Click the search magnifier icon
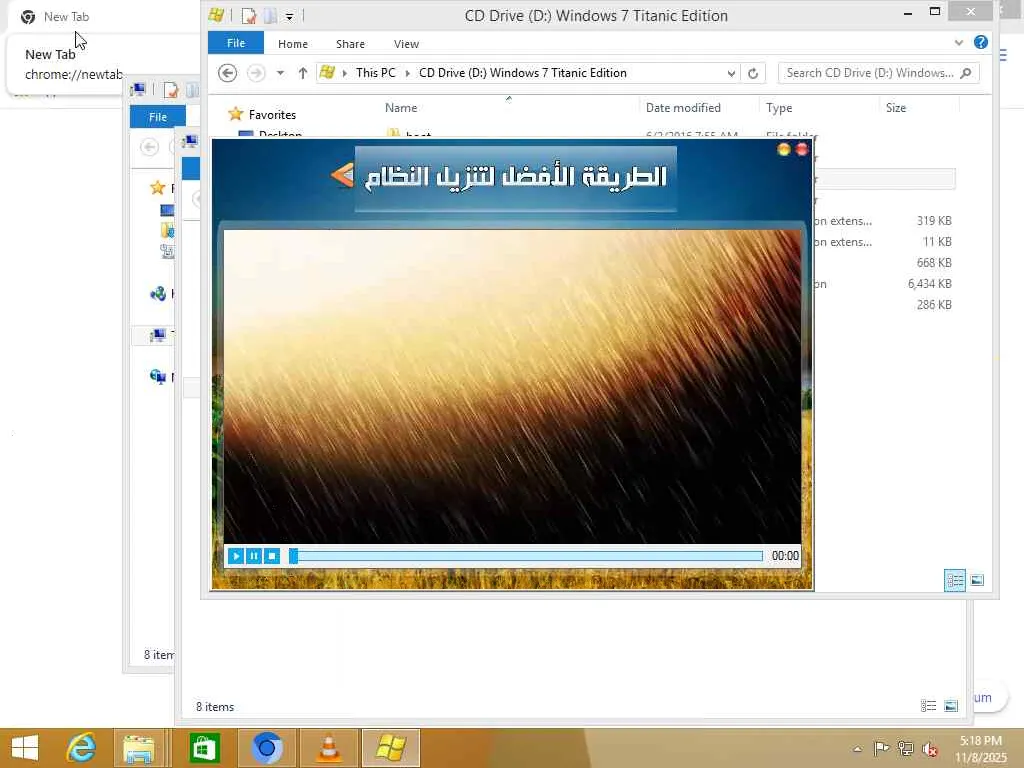 (966, 73)
